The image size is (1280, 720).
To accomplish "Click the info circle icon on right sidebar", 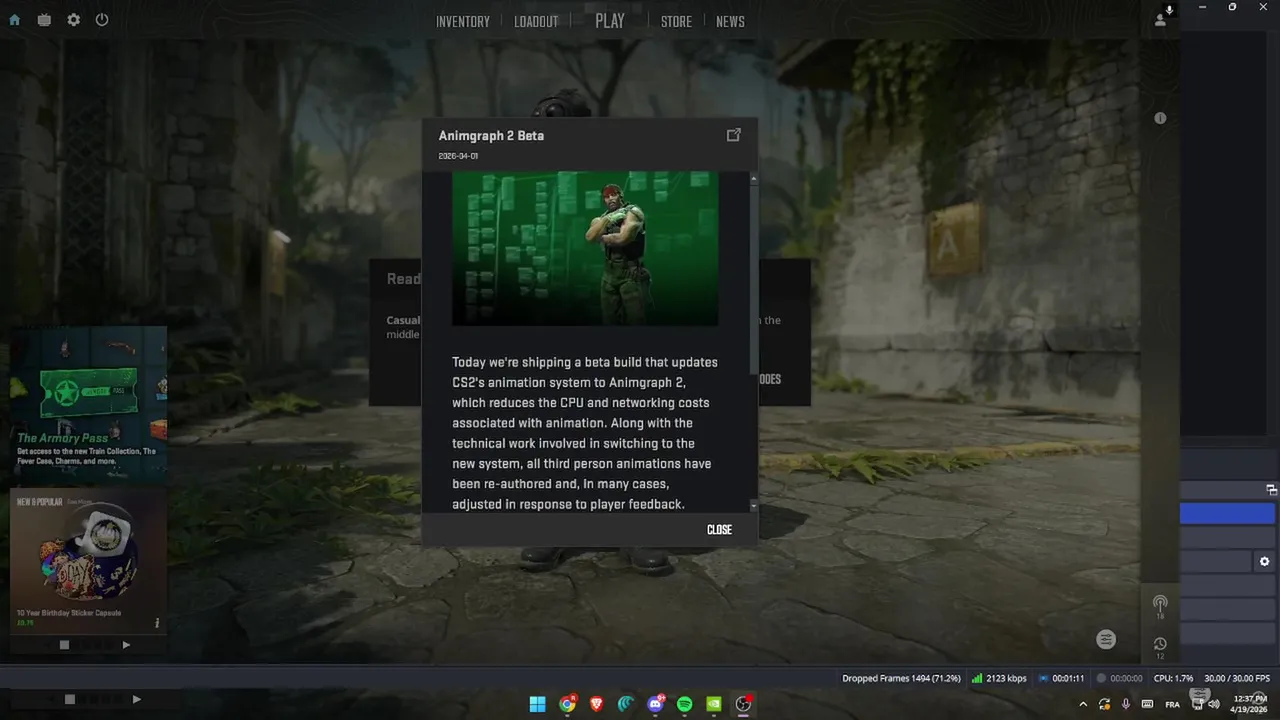I will point(1160,118).
